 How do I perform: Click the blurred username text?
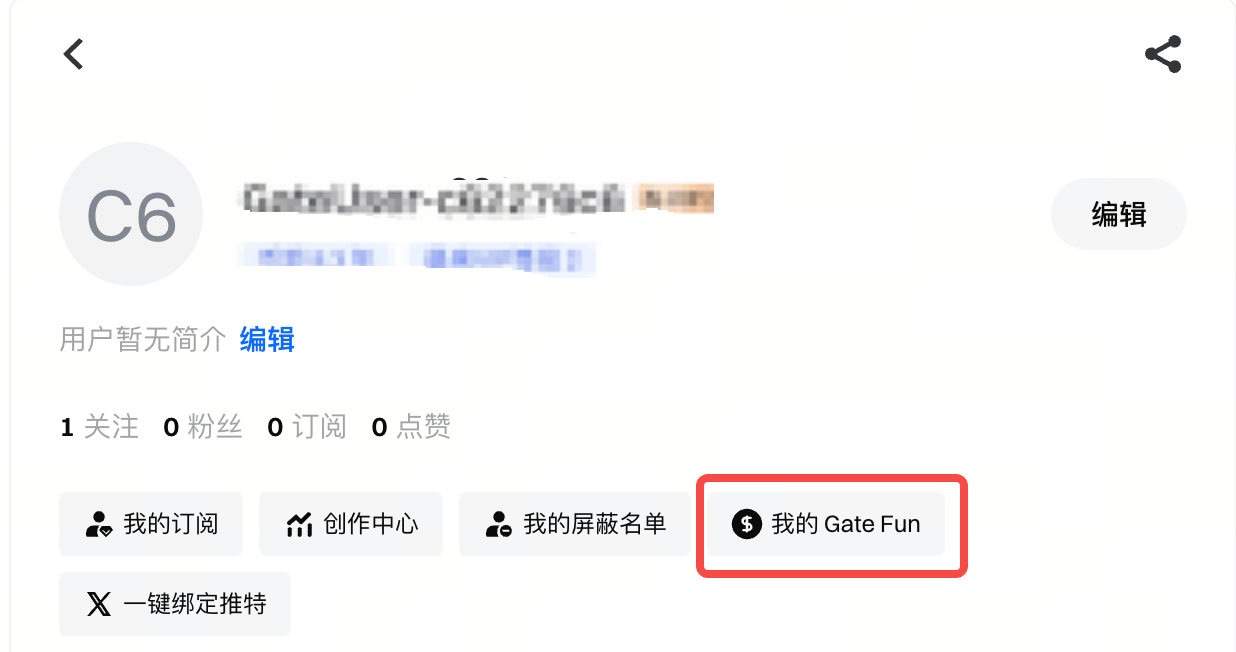(x=434, y=198)
